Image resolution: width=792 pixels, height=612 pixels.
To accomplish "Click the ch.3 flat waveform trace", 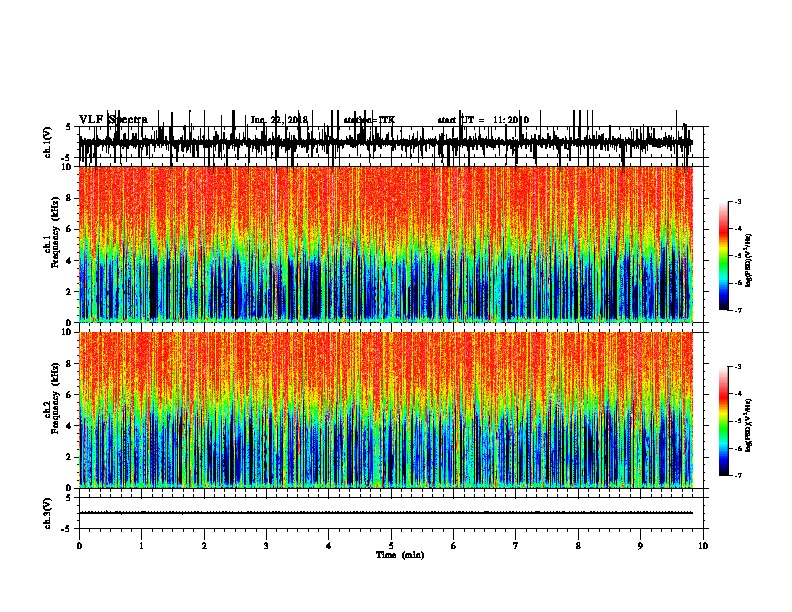I will 386,513.
